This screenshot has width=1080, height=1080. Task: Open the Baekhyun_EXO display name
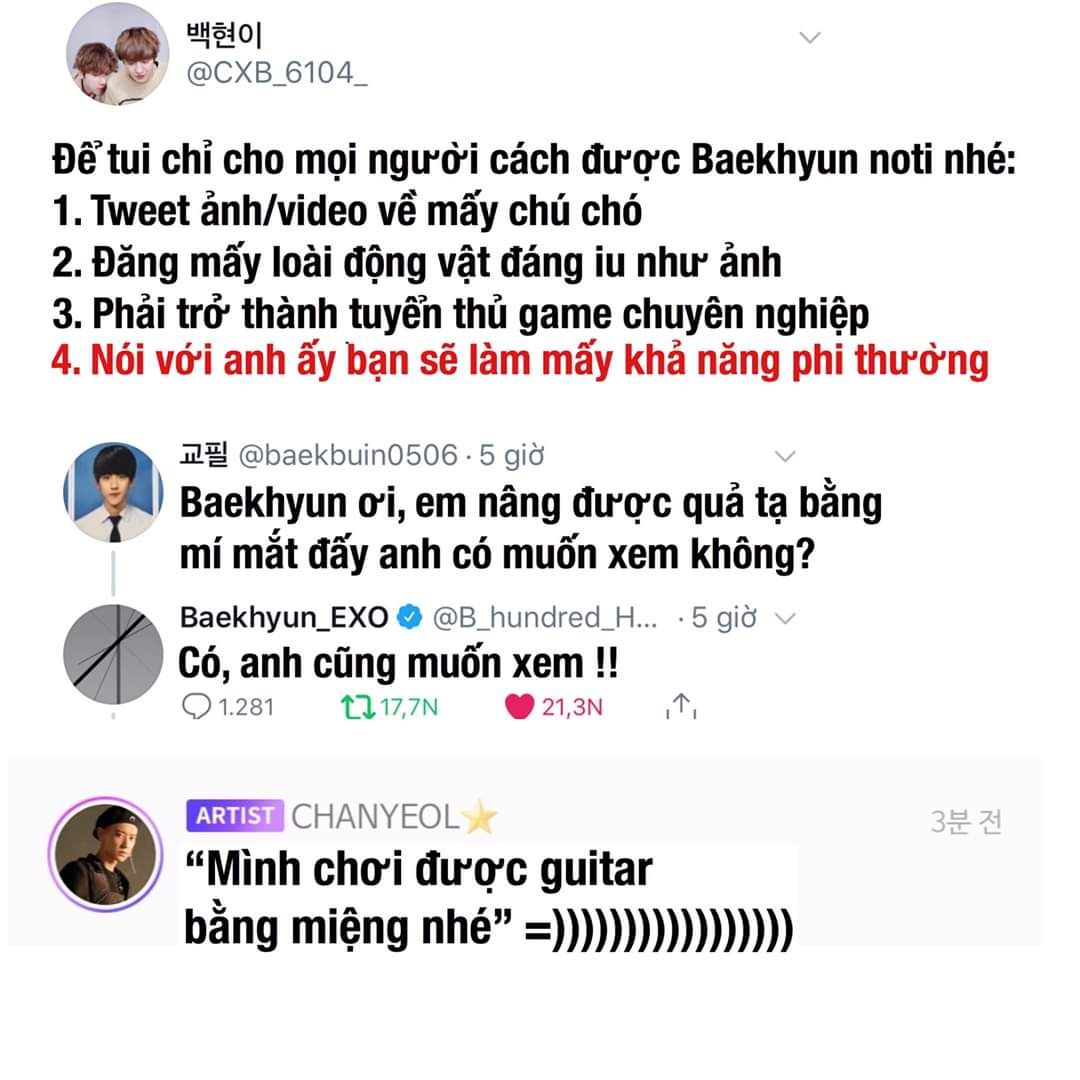284,617
